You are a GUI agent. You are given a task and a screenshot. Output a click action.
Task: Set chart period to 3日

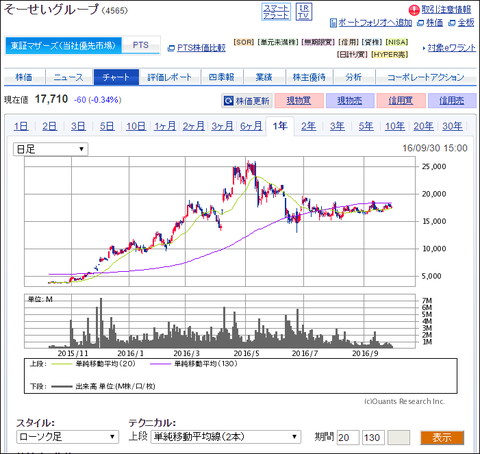(x=78, y=126)
